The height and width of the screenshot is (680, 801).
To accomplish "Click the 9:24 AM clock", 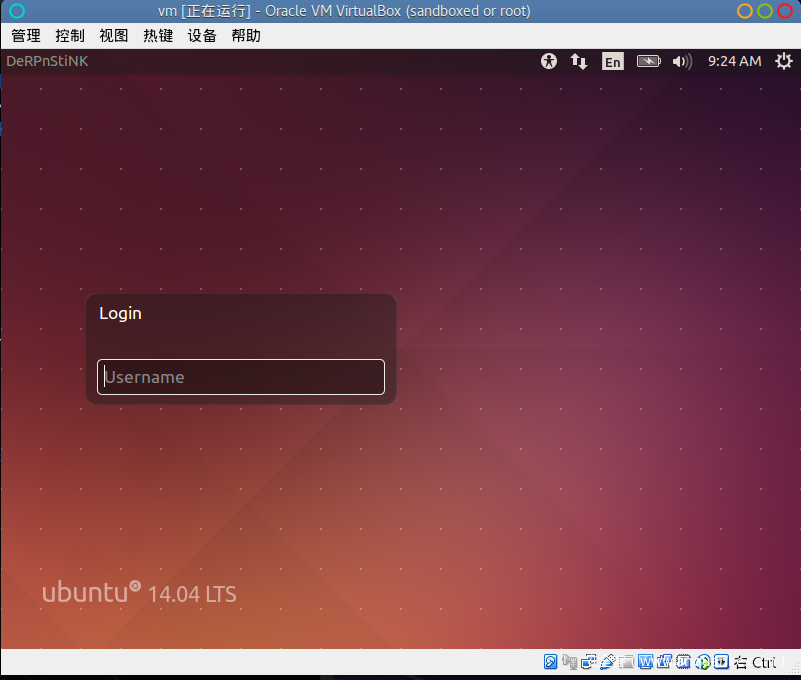I will coord(735,61).
